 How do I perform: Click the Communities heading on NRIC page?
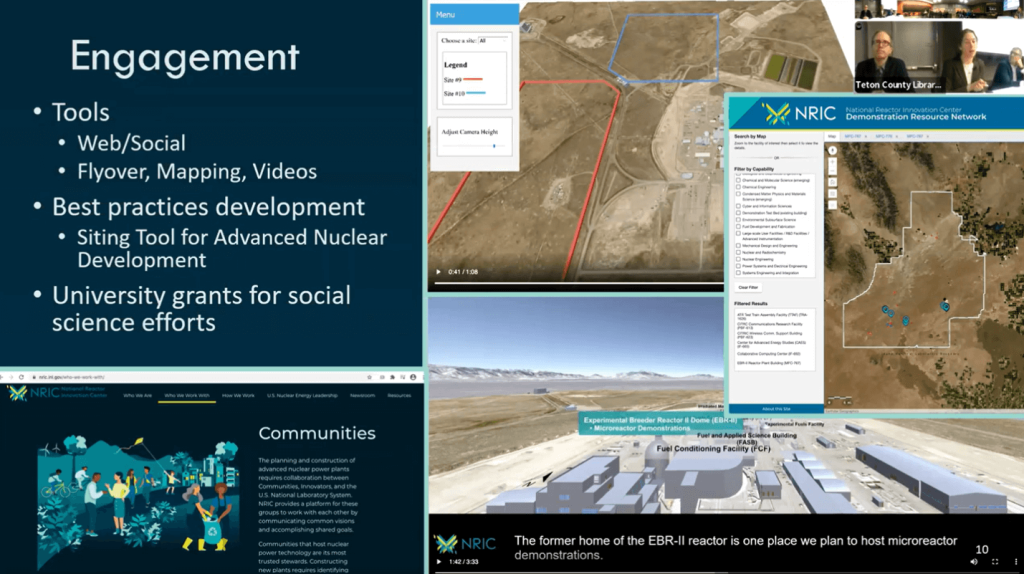(317, 433)
